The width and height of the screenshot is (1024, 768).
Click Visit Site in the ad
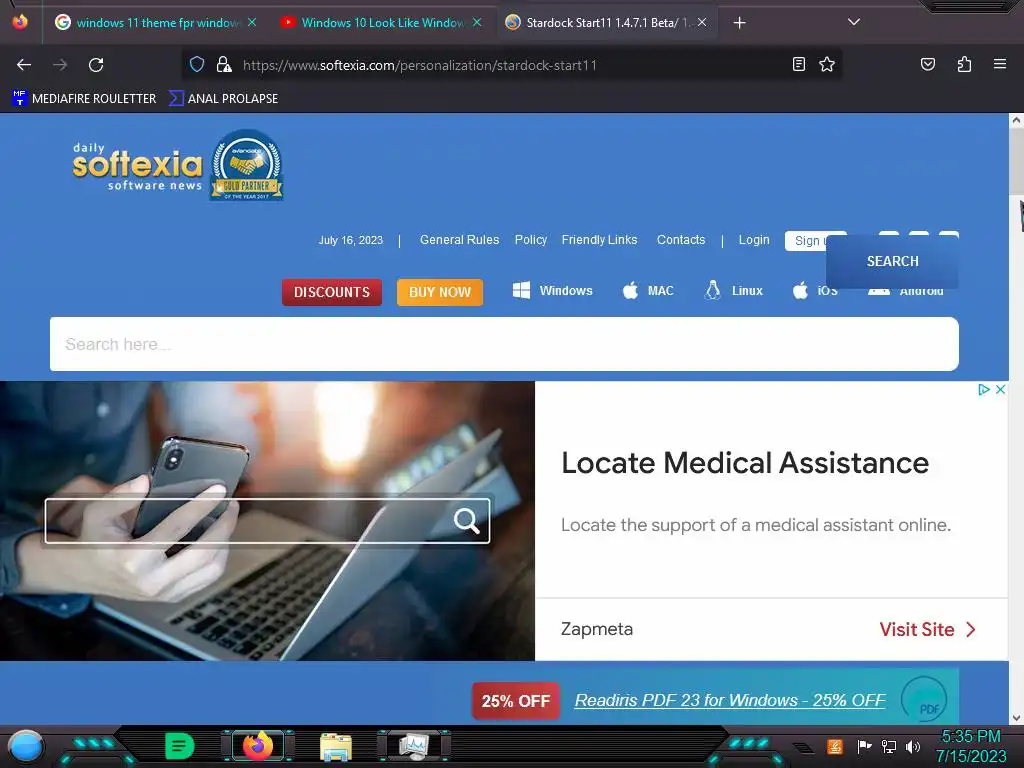pos(927,630)
